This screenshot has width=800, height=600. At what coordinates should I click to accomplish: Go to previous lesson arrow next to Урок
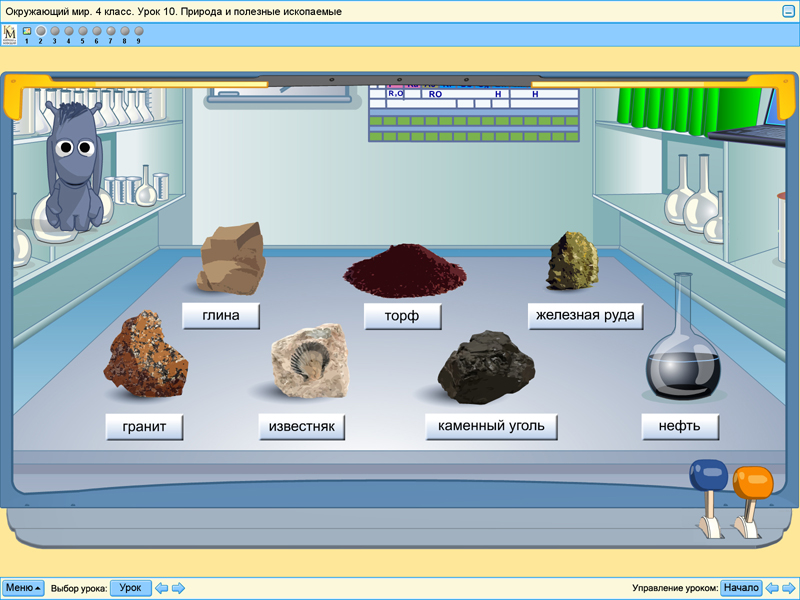[x=161, y=588]
